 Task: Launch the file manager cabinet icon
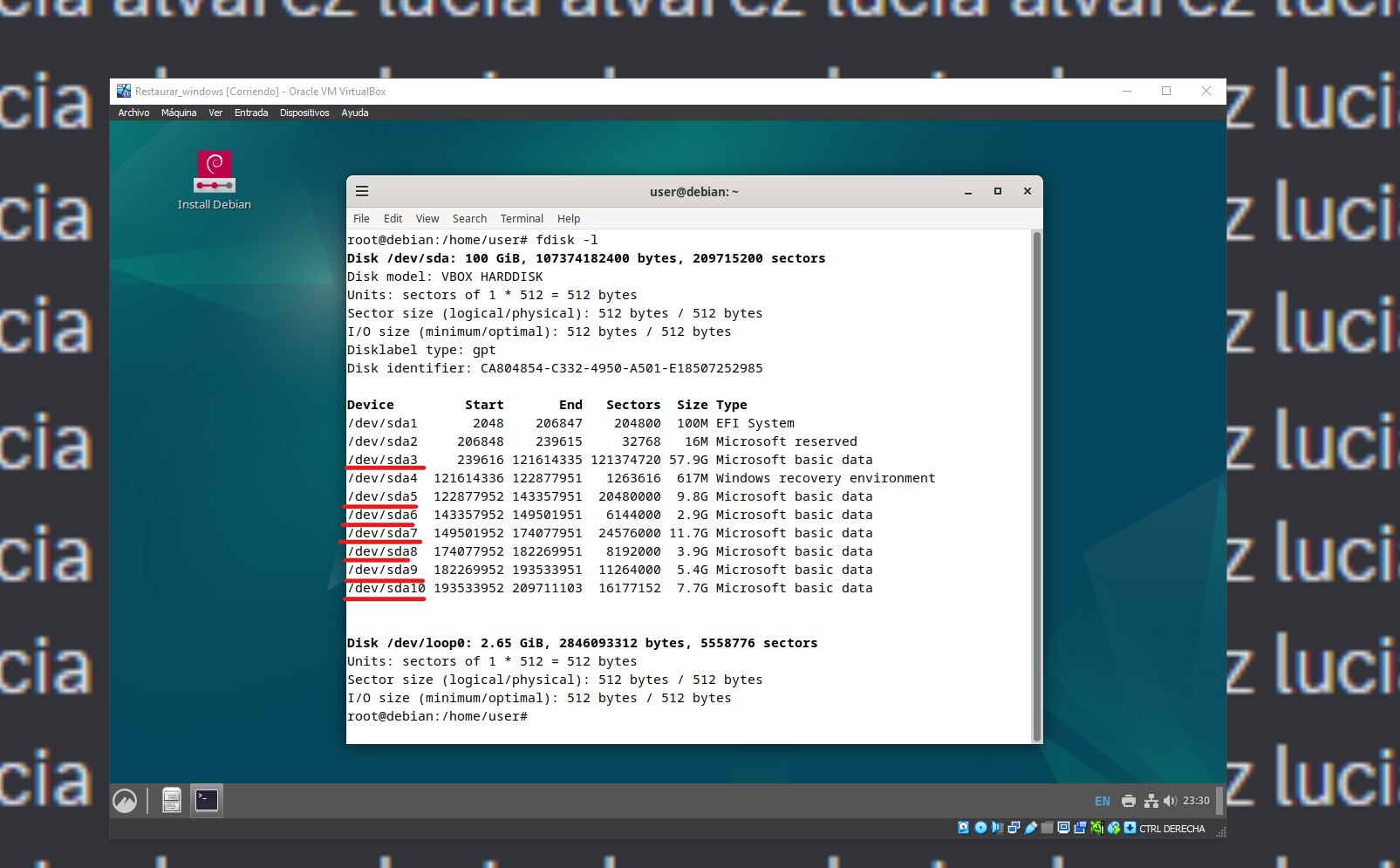(172, 800)
